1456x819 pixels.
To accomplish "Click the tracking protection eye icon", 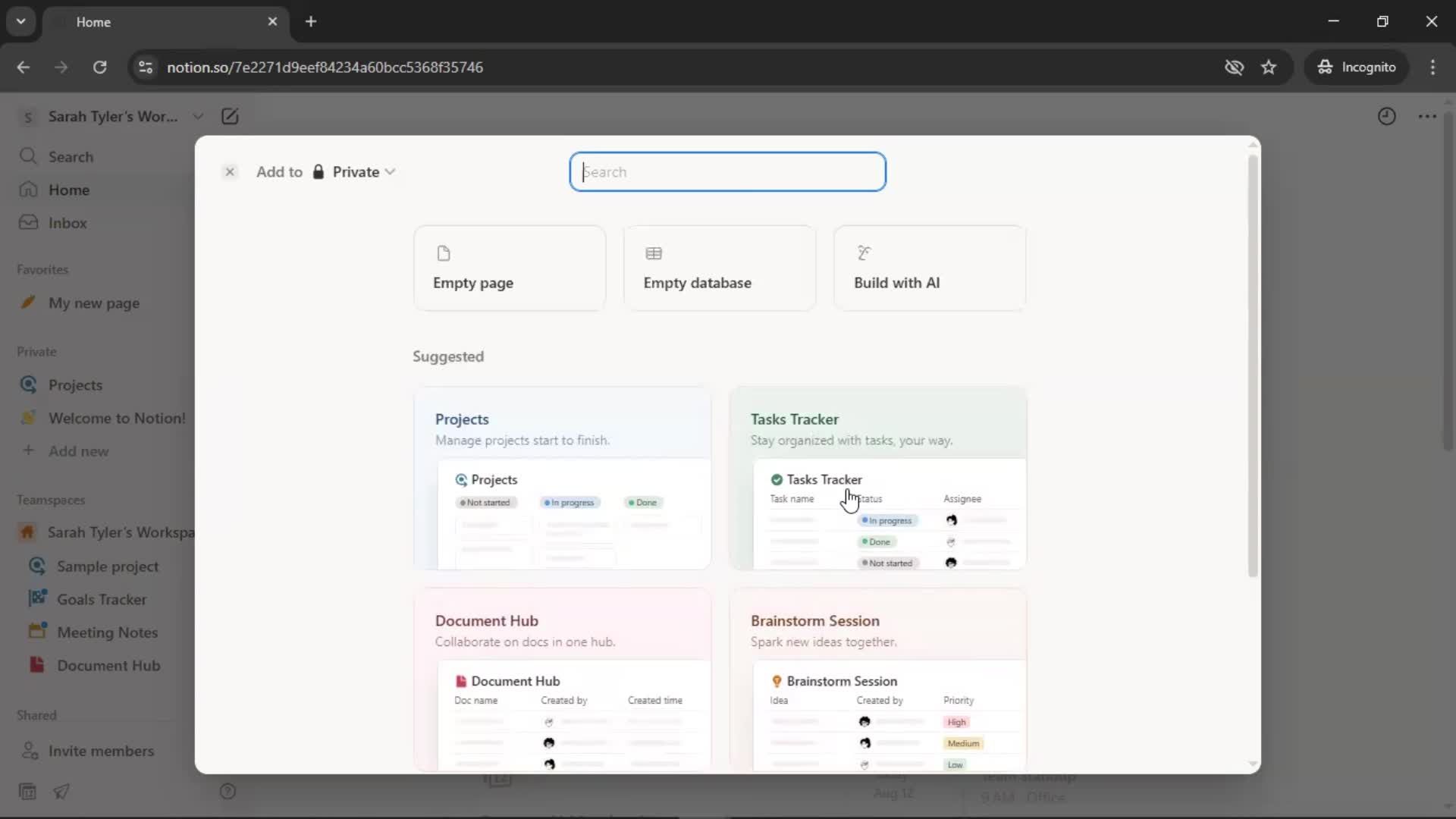I will [x=1234, y=67].
